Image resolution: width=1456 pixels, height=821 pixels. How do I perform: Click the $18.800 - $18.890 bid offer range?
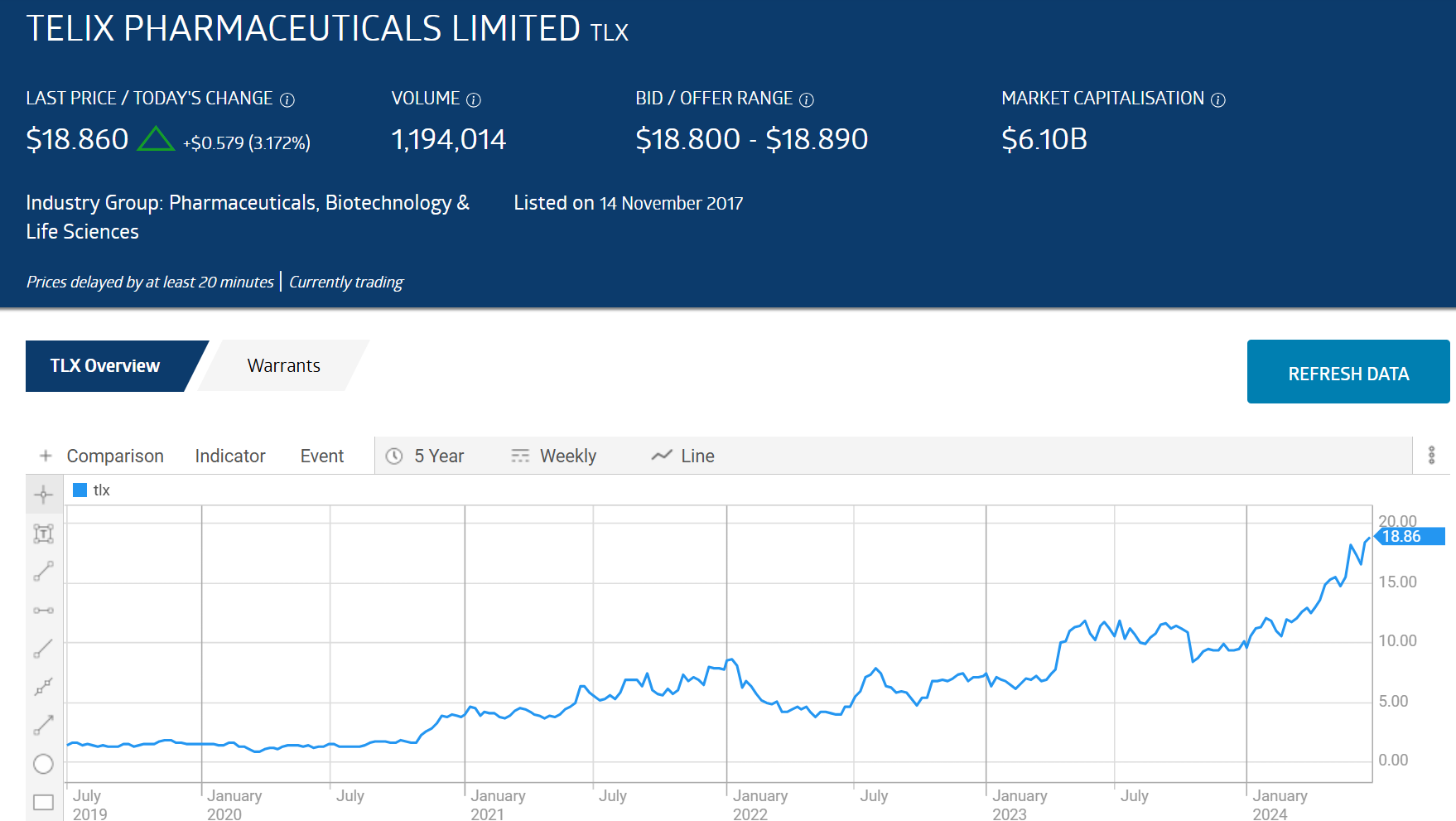pyautogui.click(x=752, y=139)
